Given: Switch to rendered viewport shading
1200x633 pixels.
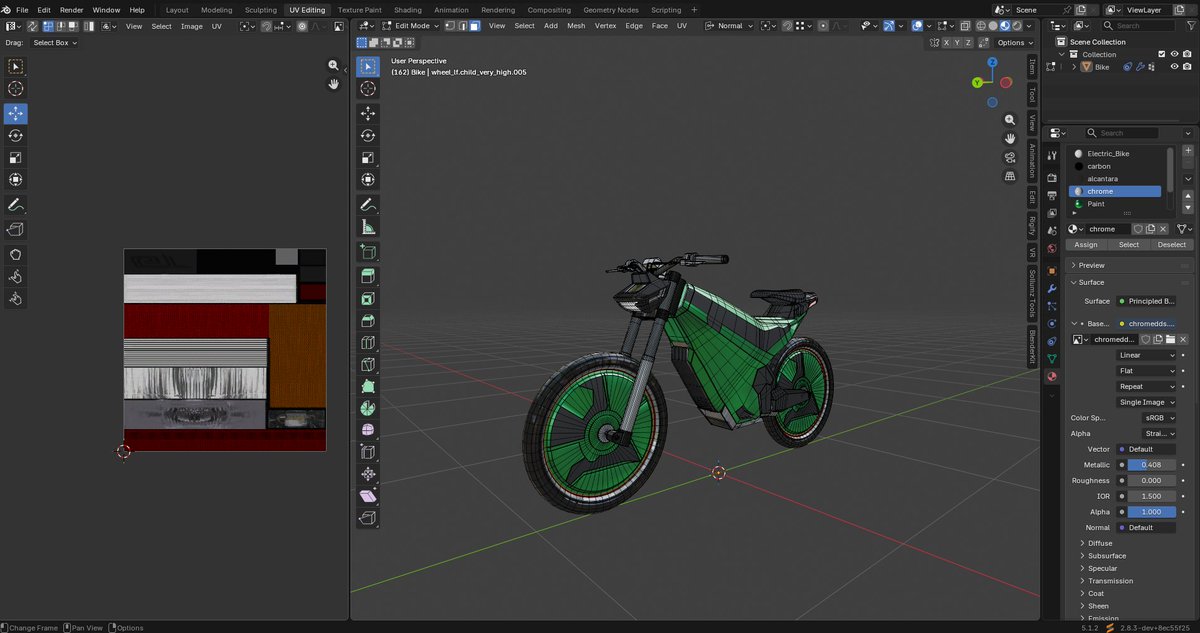Looking at the screenshot, I should tap(1018, 25).
